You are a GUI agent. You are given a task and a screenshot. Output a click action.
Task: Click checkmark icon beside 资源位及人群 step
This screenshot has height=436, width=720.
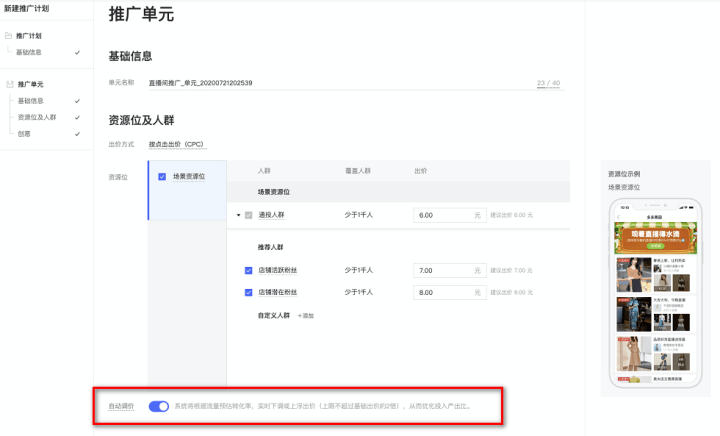77,117
